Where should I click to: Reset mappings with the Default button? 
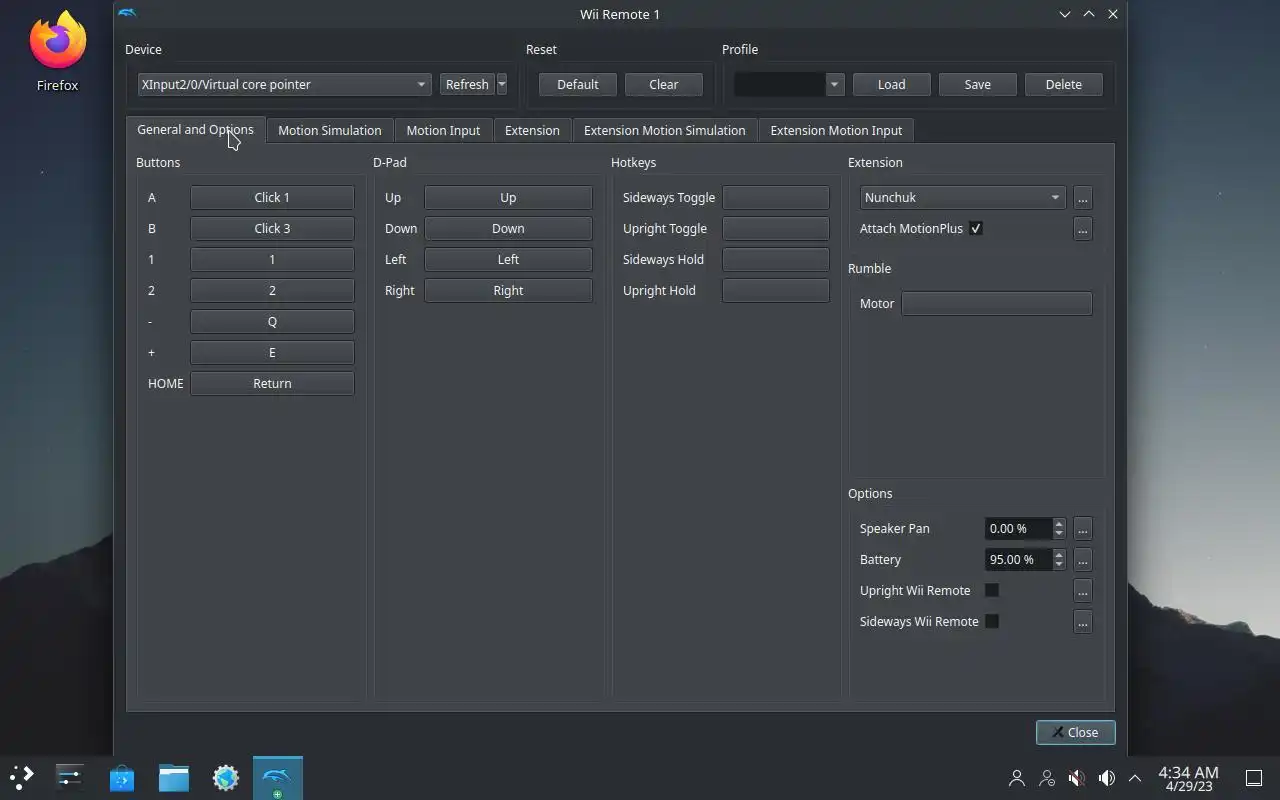tap(578, 85)
